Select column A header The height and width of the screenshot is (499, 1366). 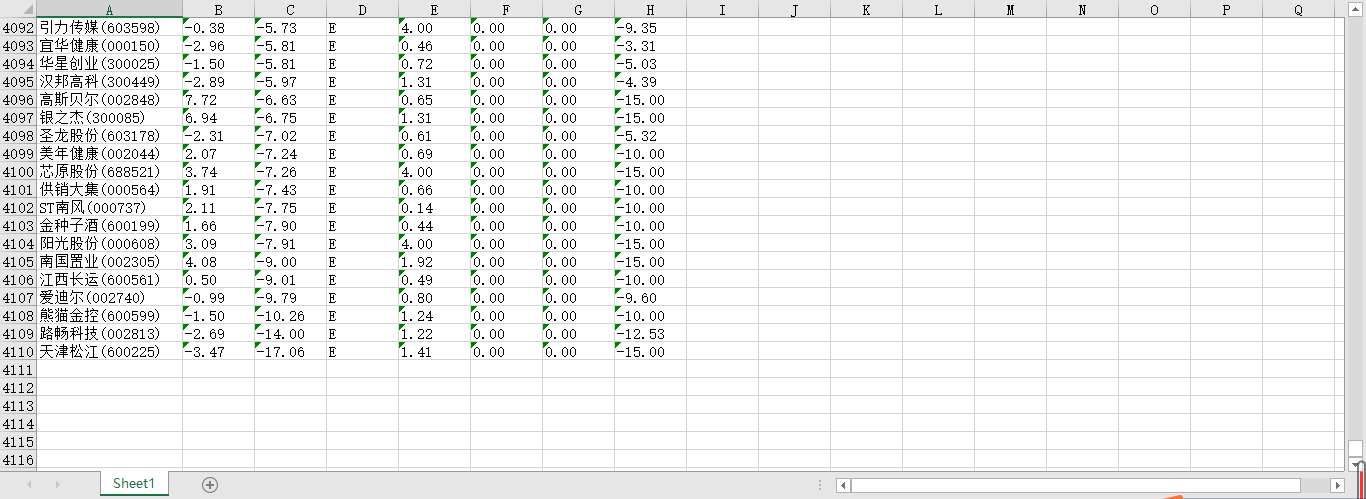tap(110, 9)
